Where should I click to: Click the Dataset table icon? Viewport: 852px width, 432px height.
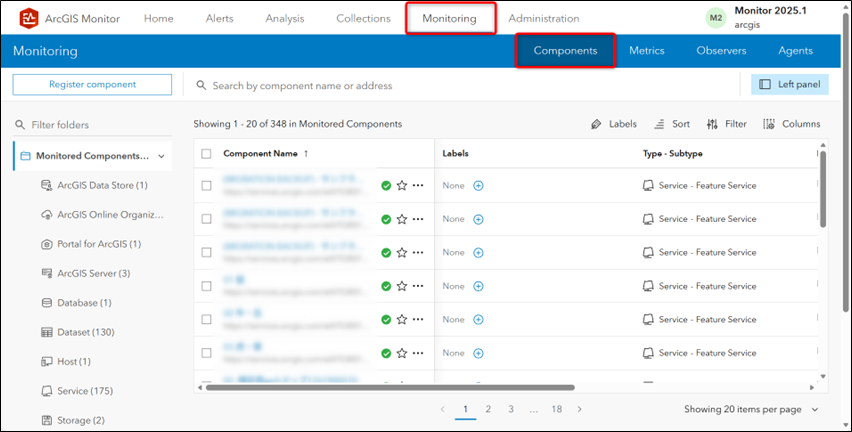click(47, 332)
